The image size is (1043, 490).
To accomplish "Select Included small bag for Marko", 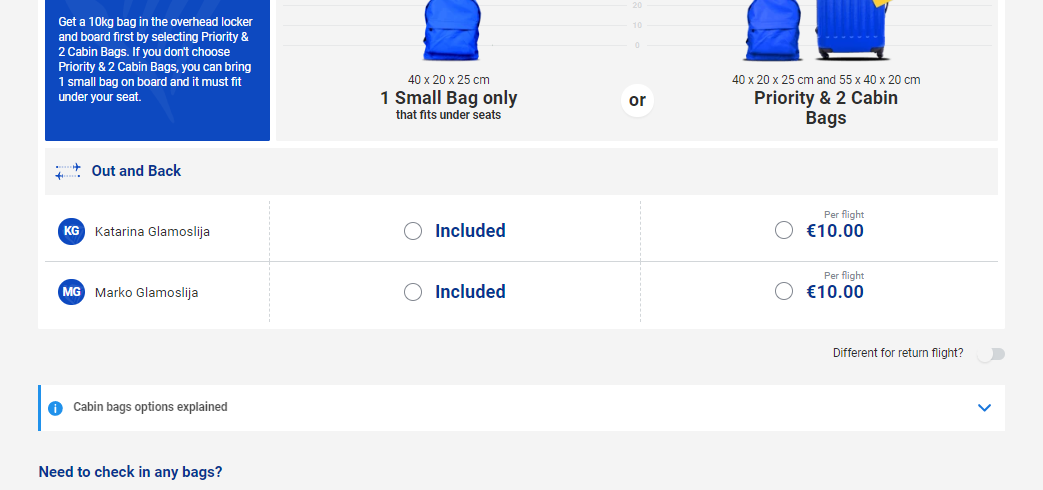I will pos(413,292).
